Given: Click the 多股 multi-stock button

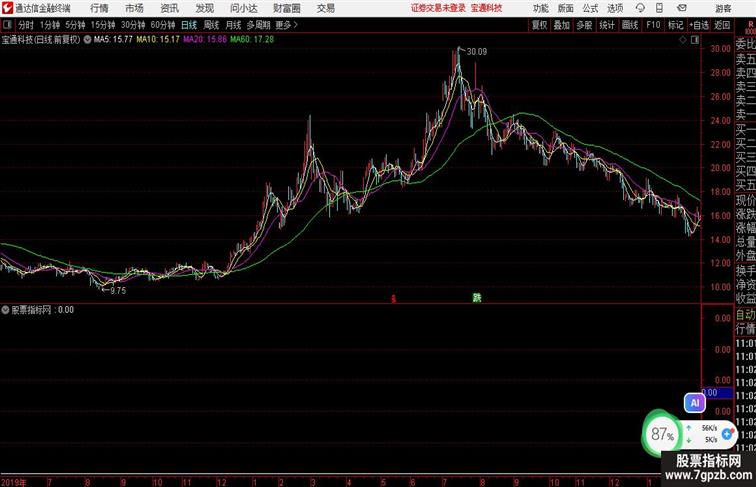Looking at the screenshot, I should (x=584, y=25).
